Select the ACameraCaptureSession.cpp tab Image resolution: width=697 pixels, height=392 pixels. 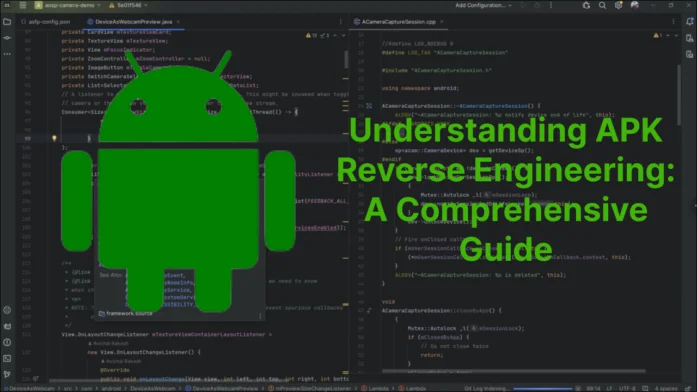tap(399, 22)
